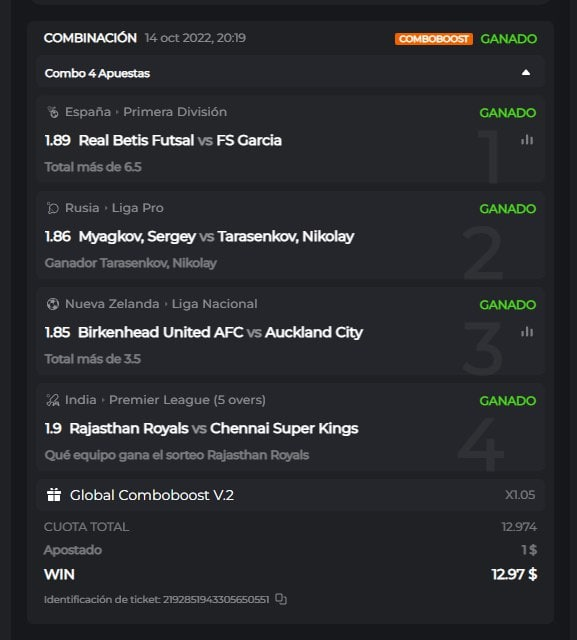Screen dimensions: 577x640
Task: Open stats icon for Real Betis Futsal match
Action: [x=527, y=140]
